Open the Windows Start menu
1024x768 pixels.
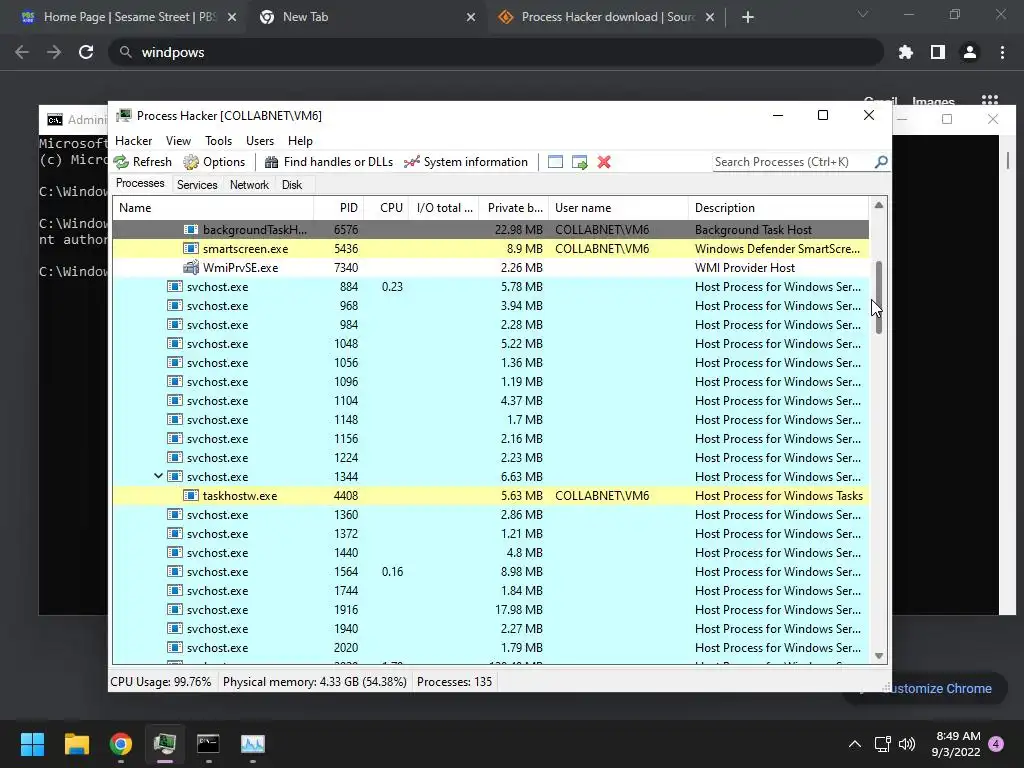32,744
